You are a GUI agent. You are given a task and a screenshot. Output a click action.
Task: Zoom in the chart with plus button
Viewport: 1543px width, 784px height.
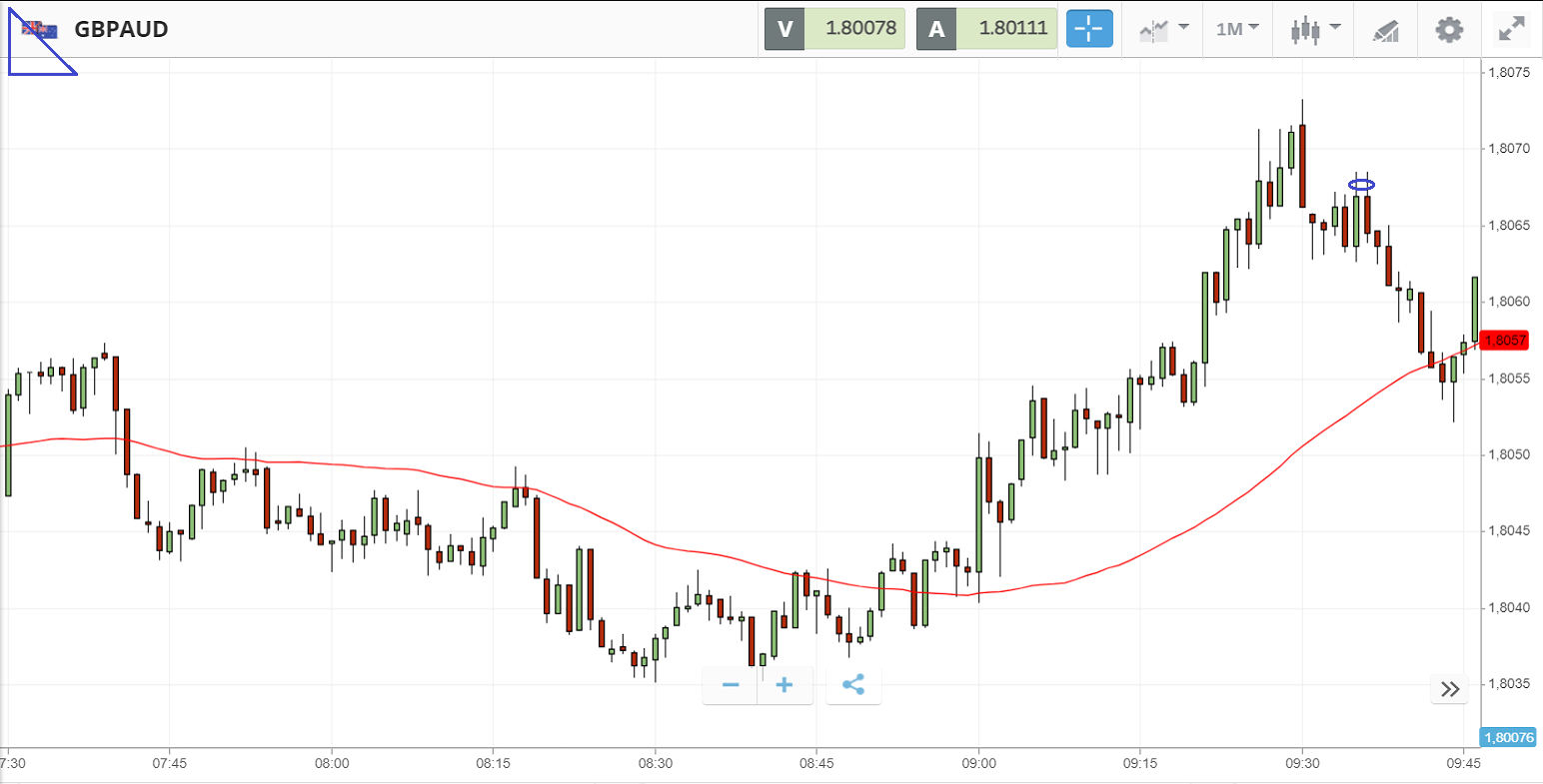click(x=784, y=685)
